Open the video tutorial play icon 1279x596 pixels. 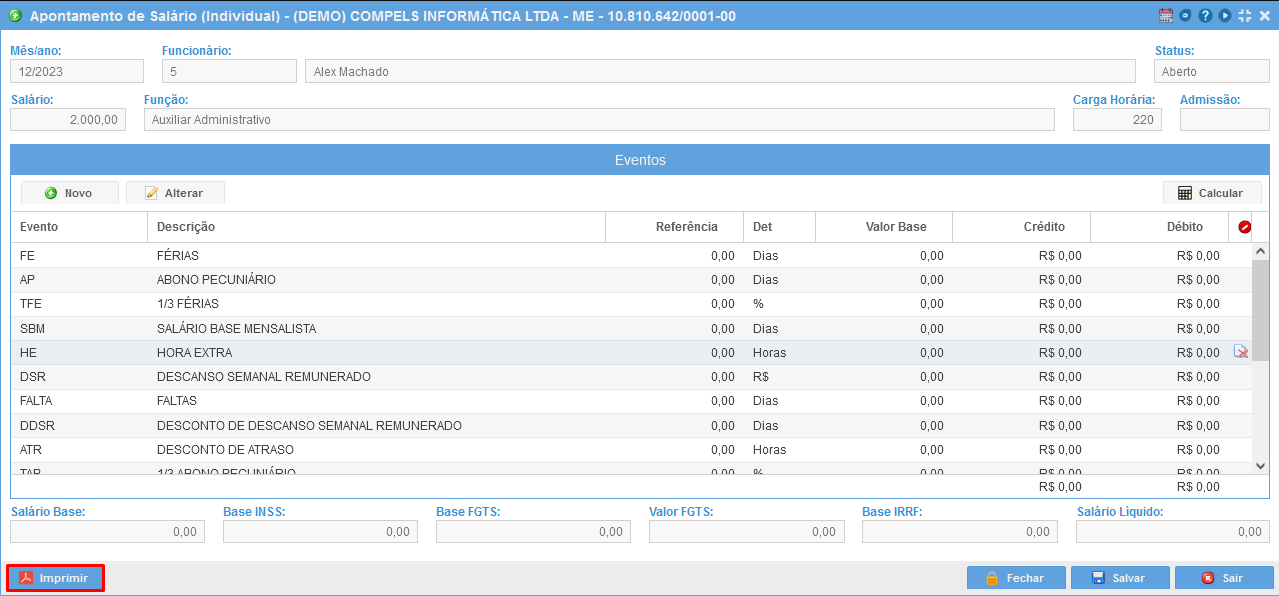[x=1224, y=16]
